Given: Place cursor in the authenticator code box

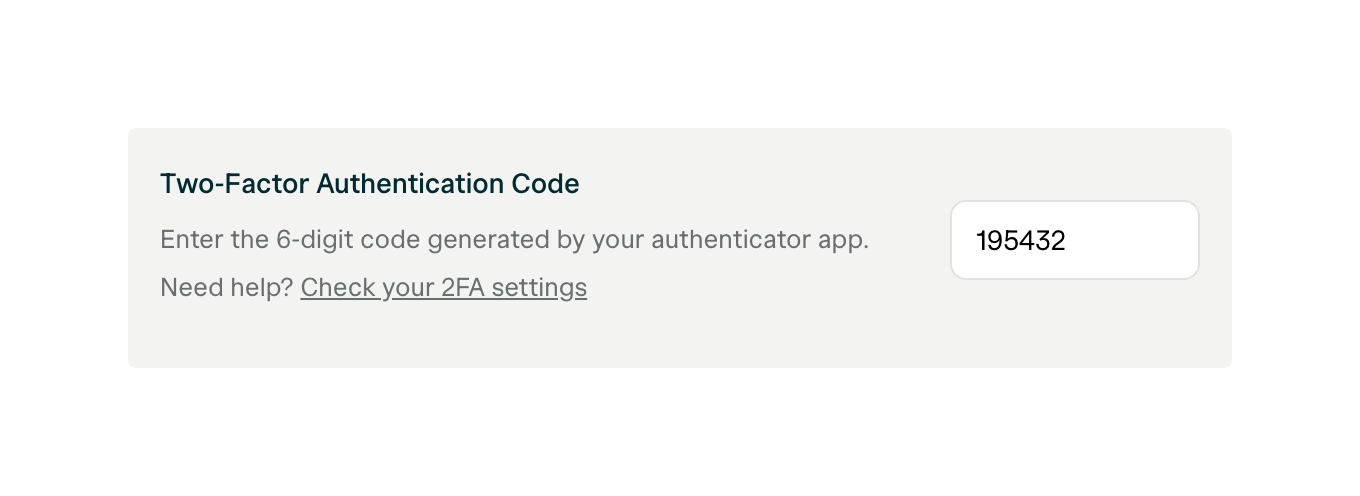Looking at the screenshot, I should [x=1074, y=240].
